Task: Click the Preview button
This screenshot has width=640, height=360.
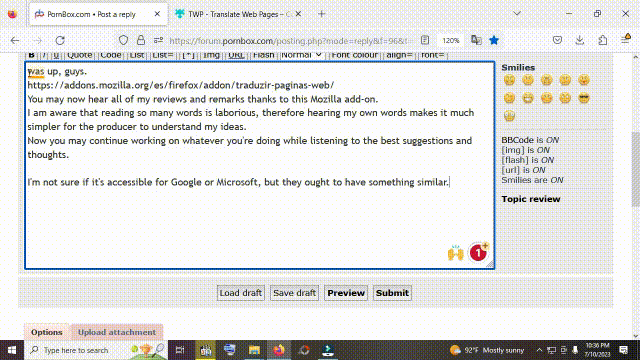Action: 346,293
